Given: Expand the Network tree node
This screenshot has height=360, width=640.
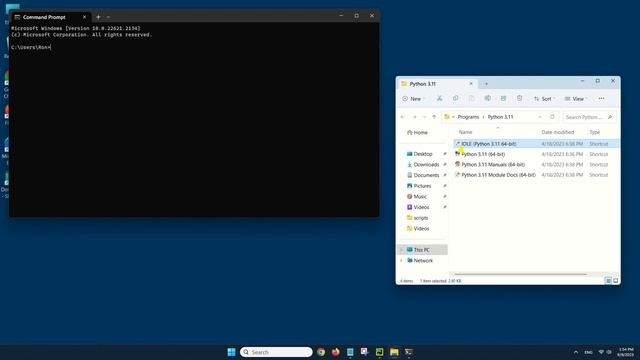Looking at the screenshot, I should coord(401,260).
